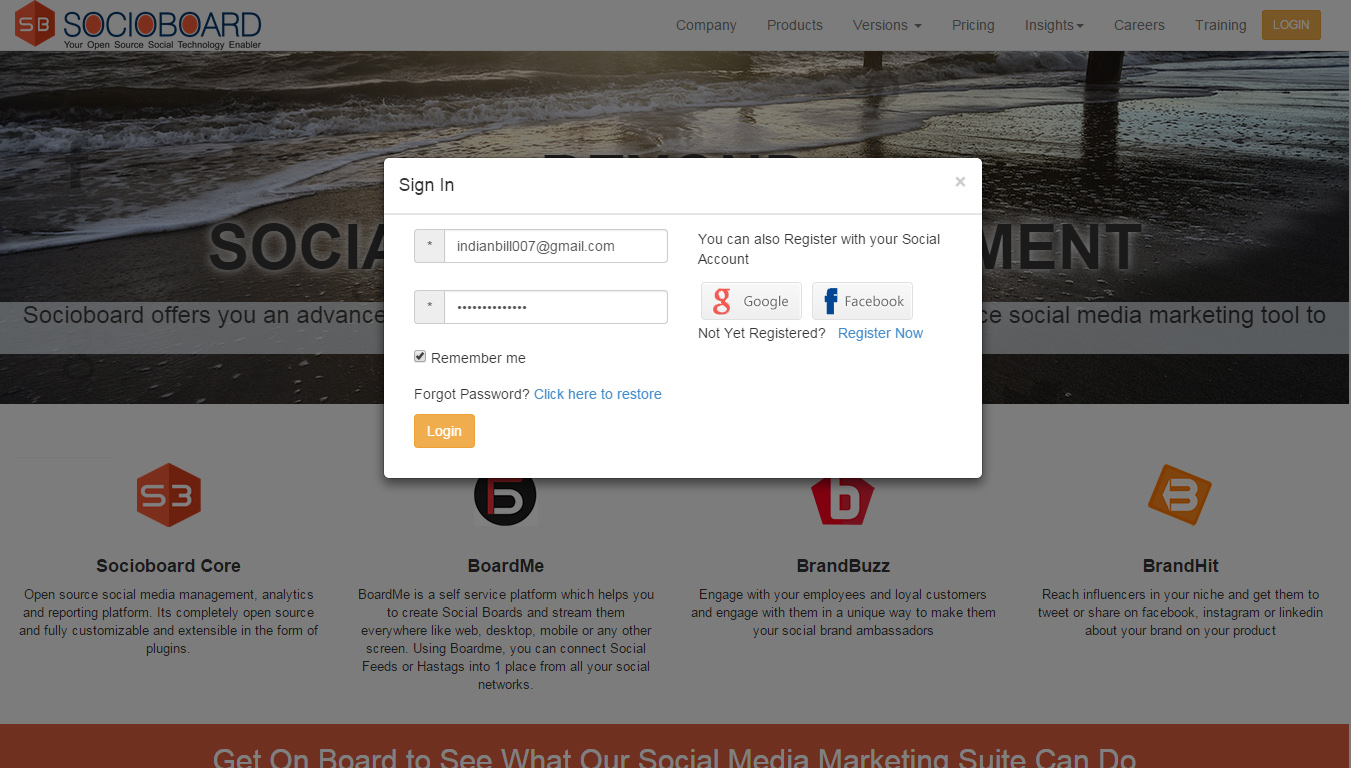Focus the password input field
Screen dimensions: 1351x768
[555, 307]
